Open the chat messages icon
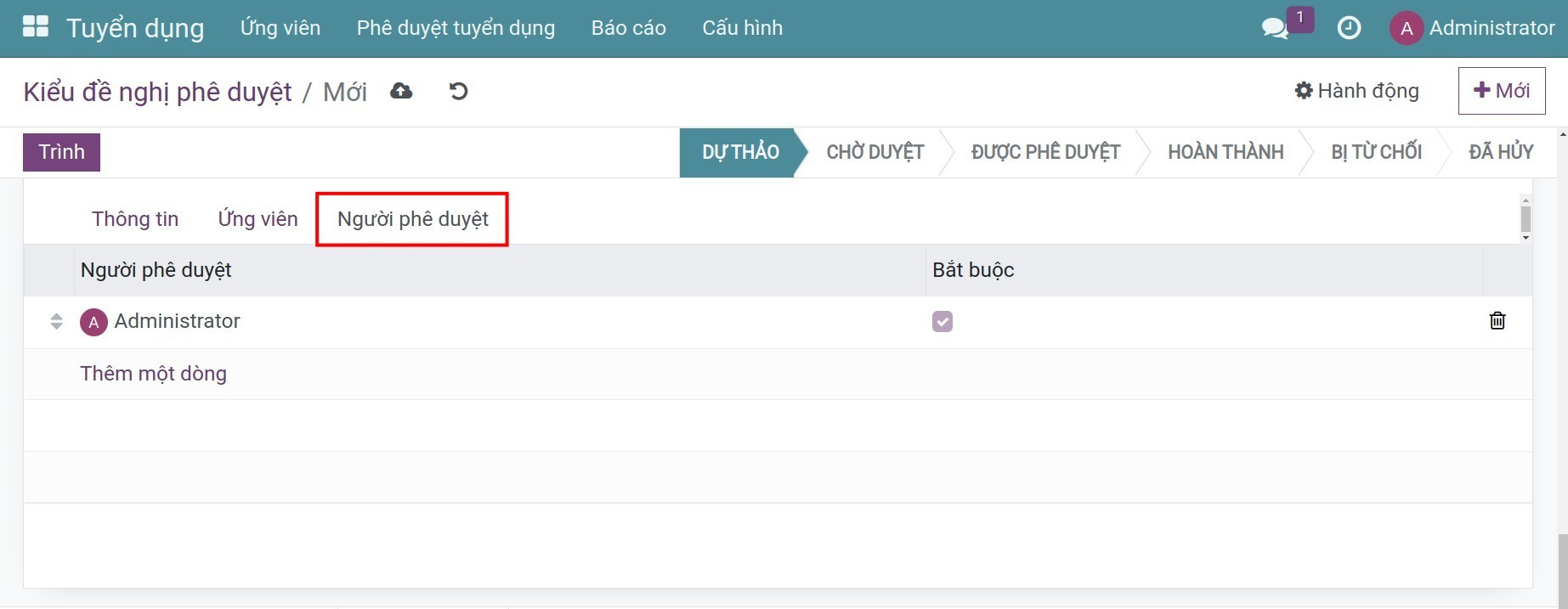The height and width of the screenshot is (609, 1568). pos(1274,28)
